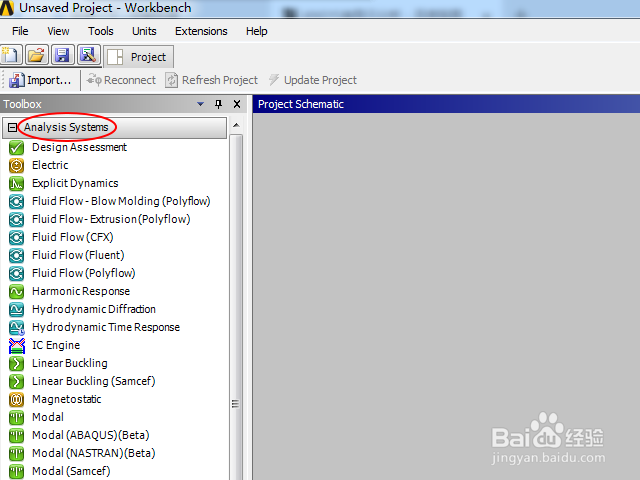Open the Extensions menu

click(201, 31)
